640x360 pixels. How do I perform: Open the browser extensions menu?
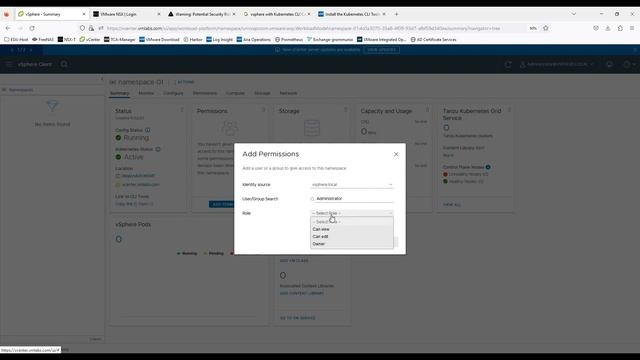click(620, 28)
